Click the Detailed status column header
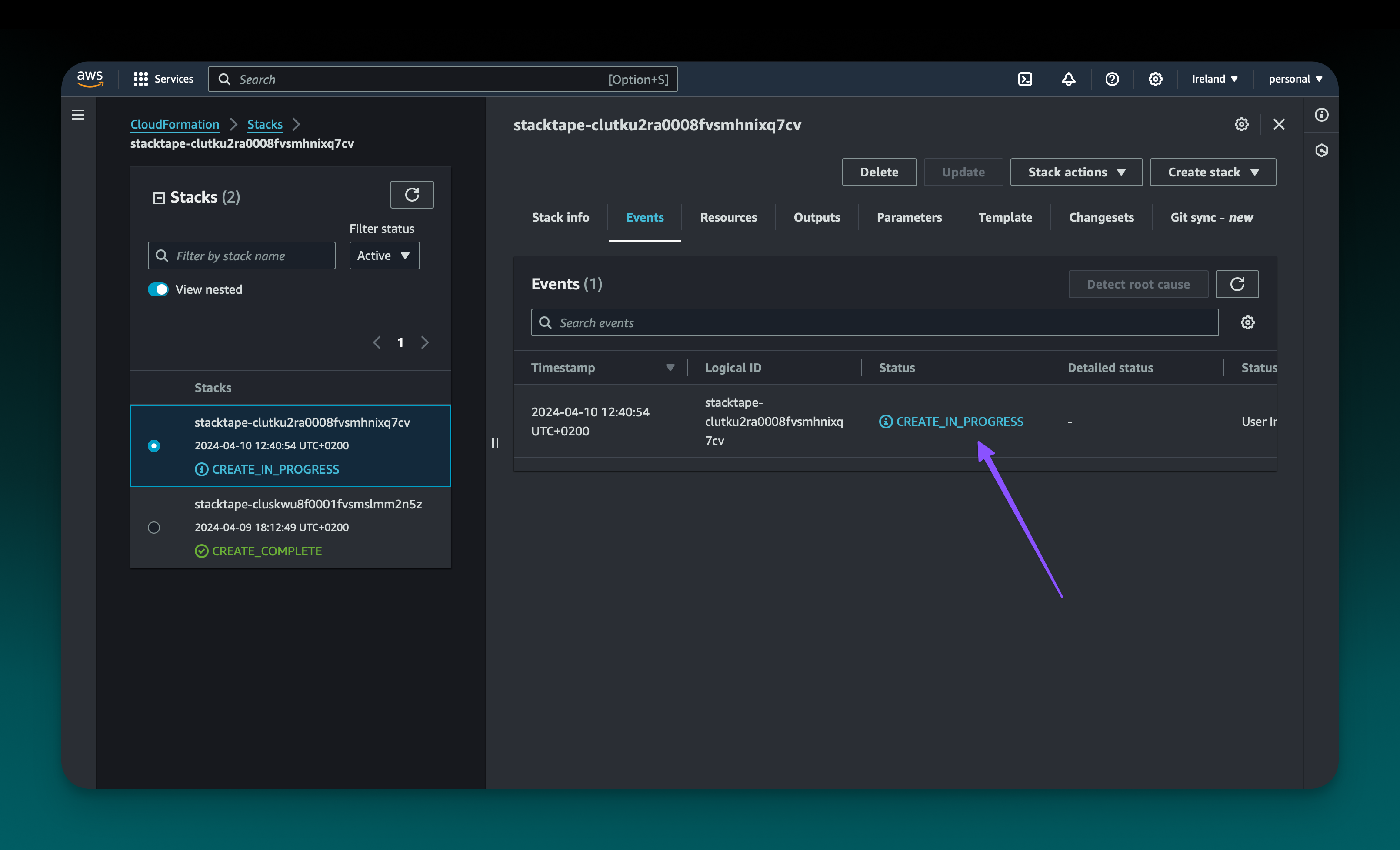The height and width of the screenshot is (850, 1400). pos(1110,368)
